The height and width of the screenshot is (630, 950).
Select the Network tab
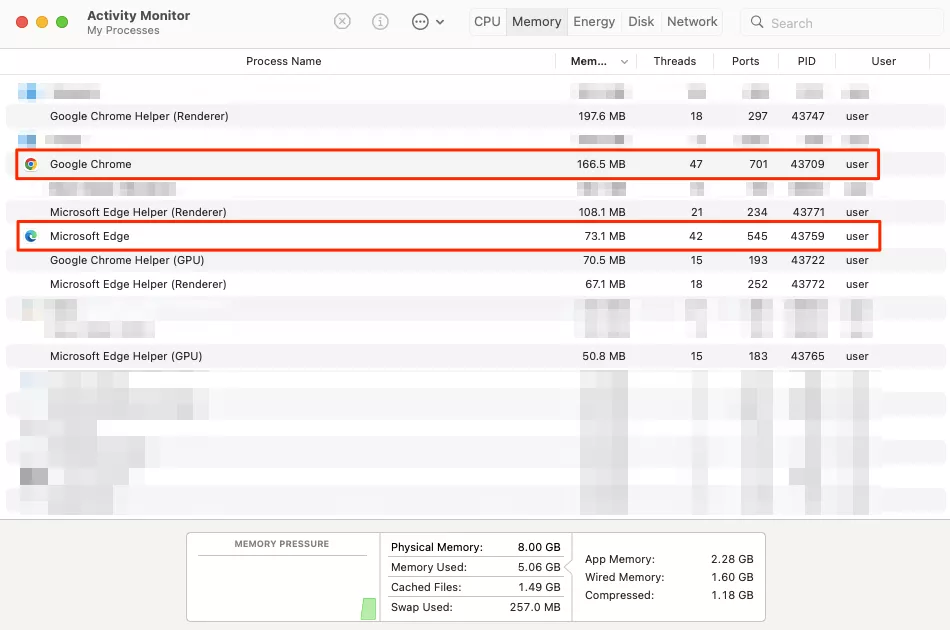[x=692, y=21]
